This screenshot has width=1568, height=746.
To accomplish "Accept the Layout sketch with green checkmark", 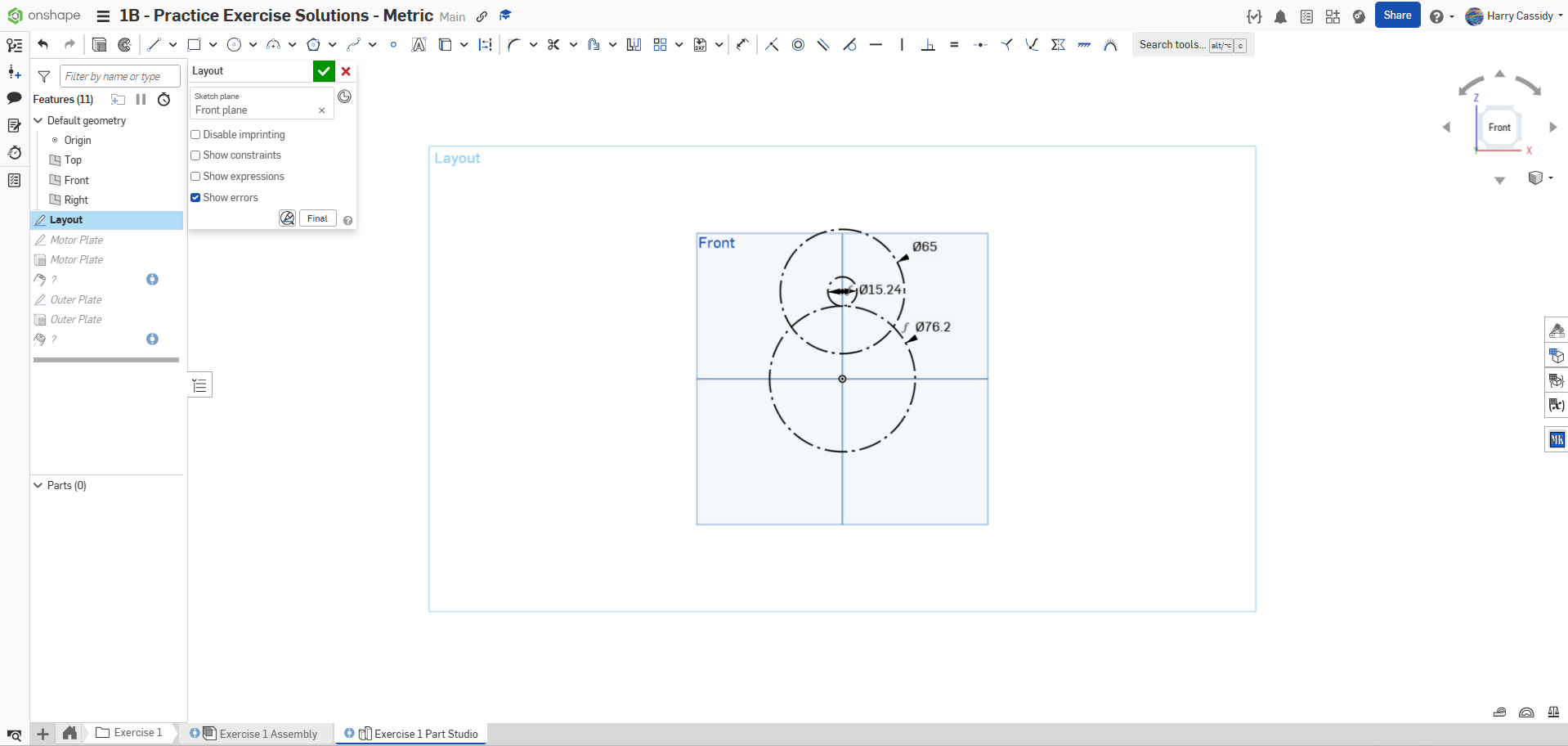I will pos(324,71).
